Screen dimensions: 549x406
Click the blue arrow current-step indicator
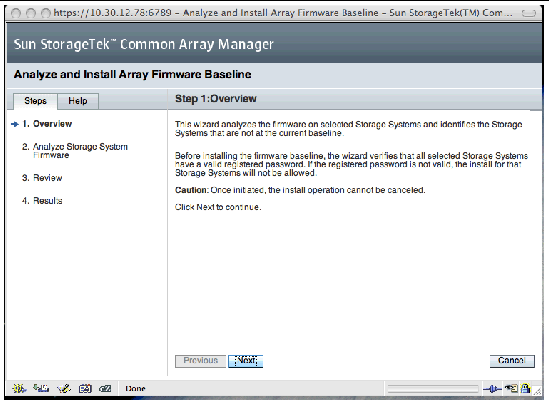click(x=15, y=124)
